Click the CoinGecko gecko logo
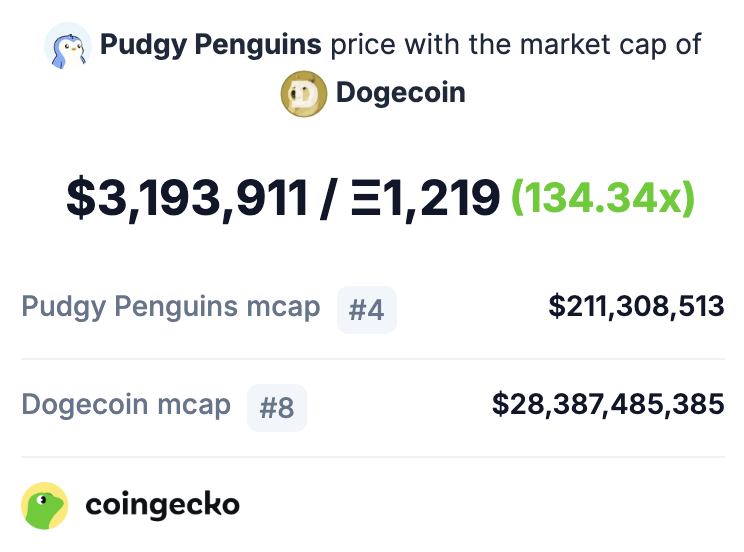The height and width of the screenshot is (552, 744). coord(45,505)
